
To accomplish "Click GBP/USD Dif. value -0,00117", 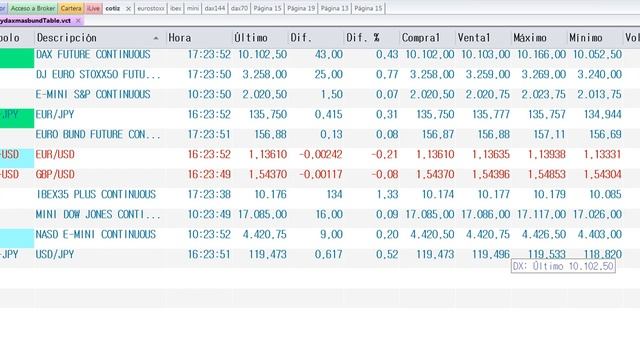I will (321, 174).
